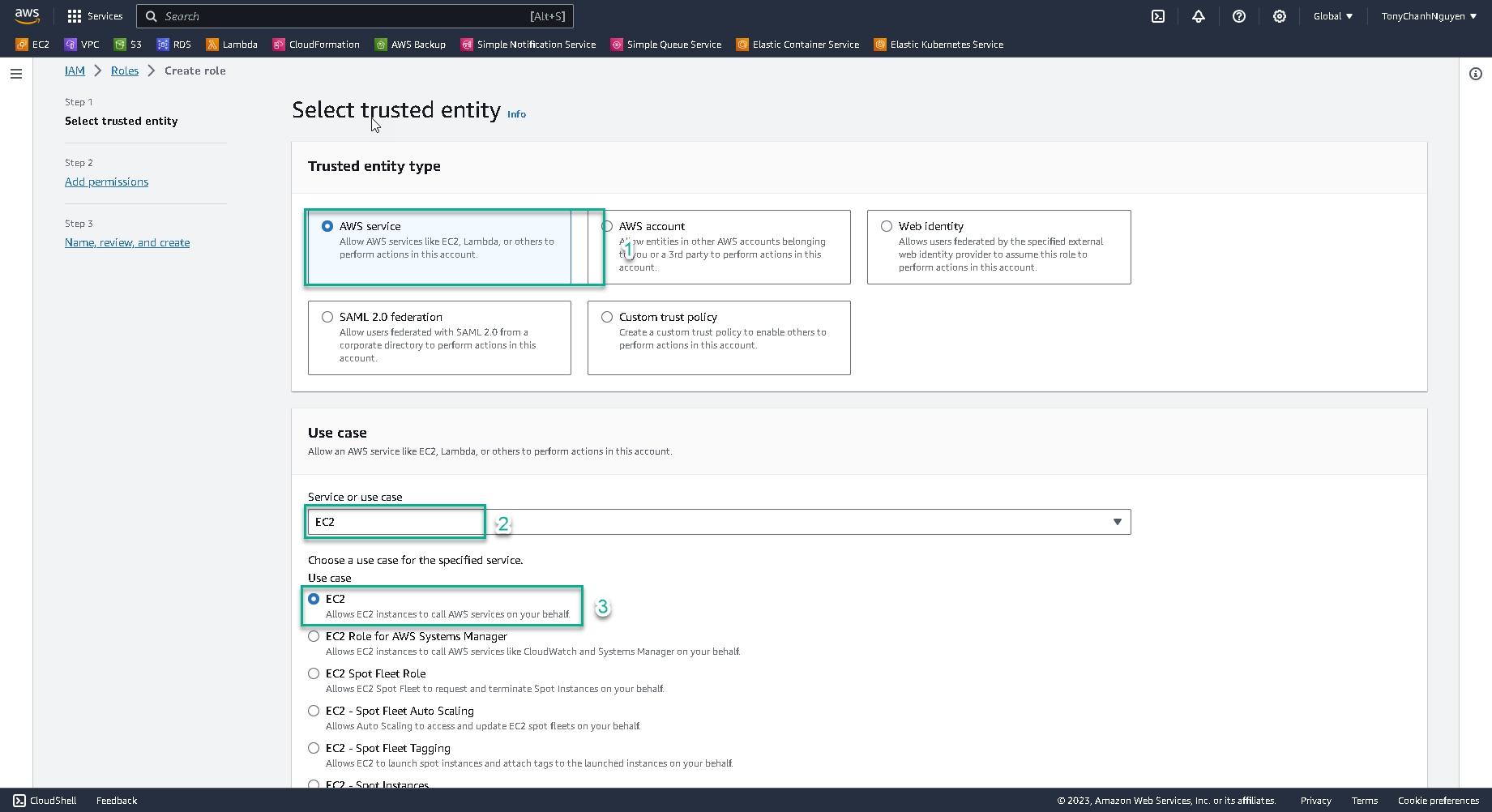
Task: Toggle the side navigation hamburger menu
Action: [x=16, y=74]
